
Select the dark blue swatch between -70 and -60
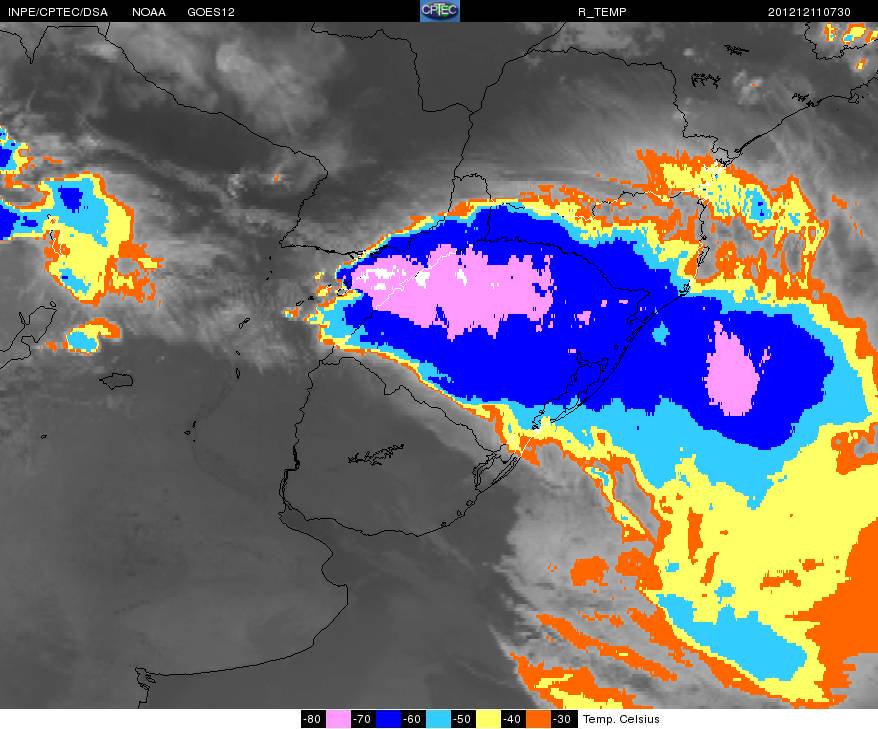[387, 719]
